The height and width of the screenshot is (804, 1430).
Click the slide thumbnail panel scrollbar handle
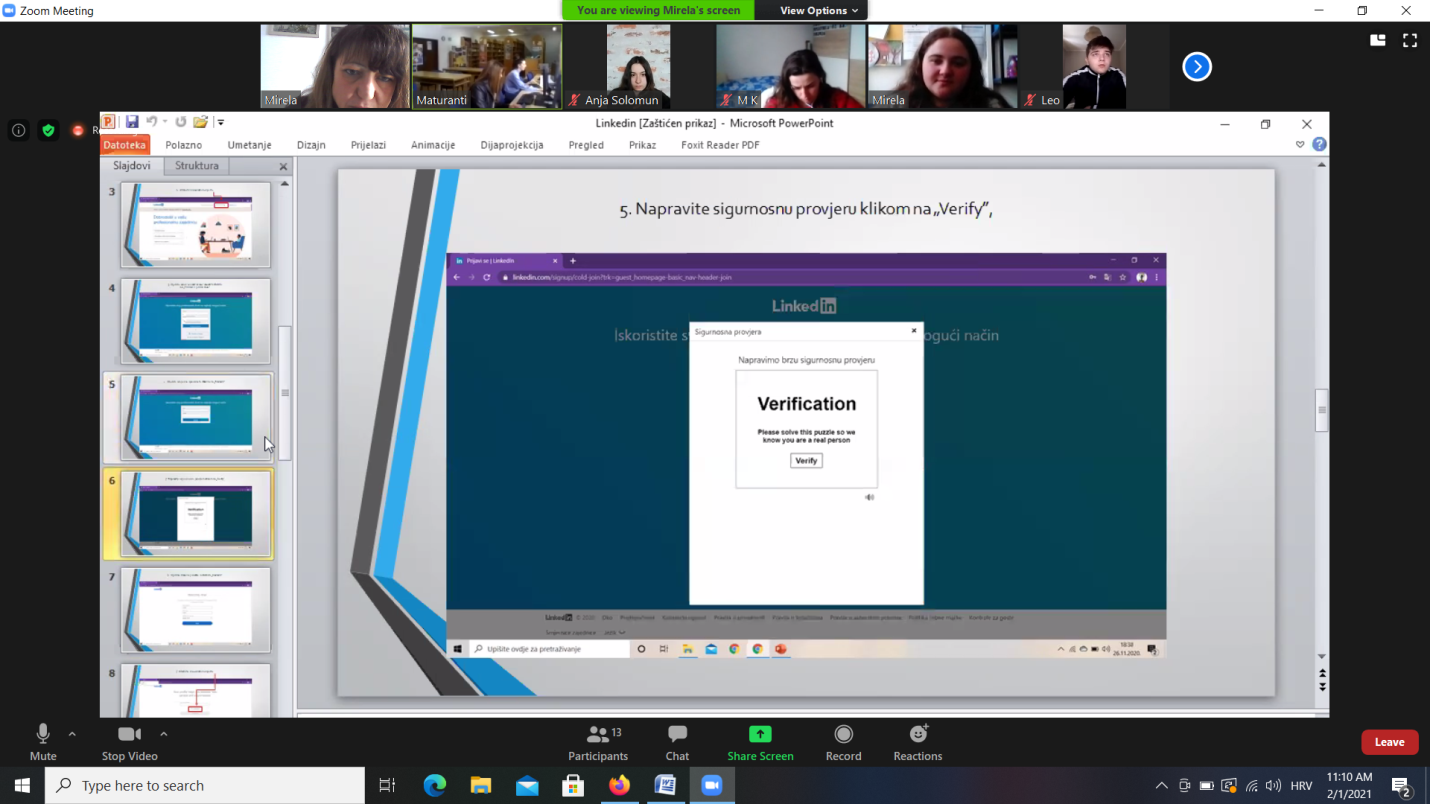tap(285, 393)
